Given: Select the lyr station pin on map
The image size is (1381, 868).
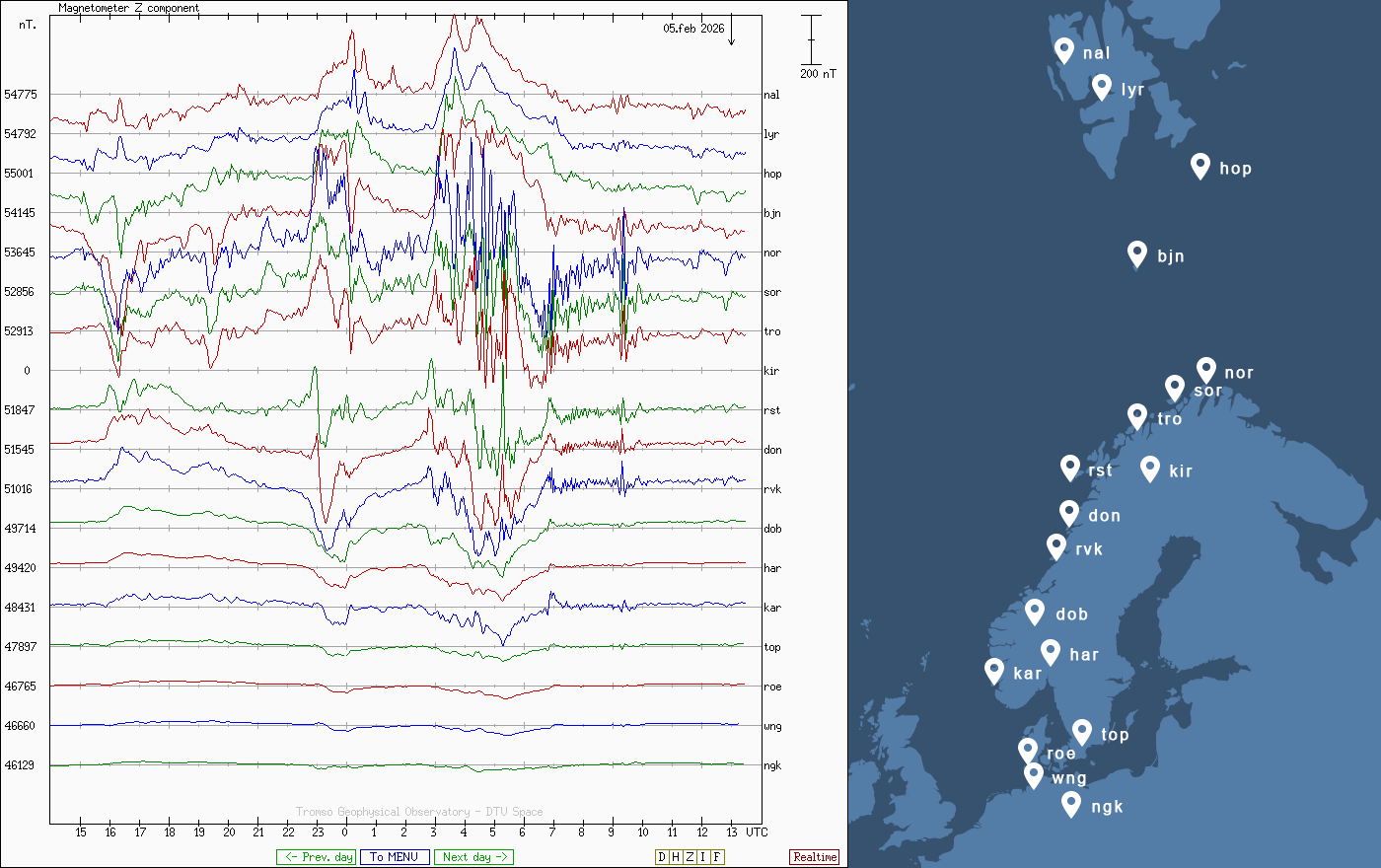Looking at the screenshot, I should (1102, 87).
